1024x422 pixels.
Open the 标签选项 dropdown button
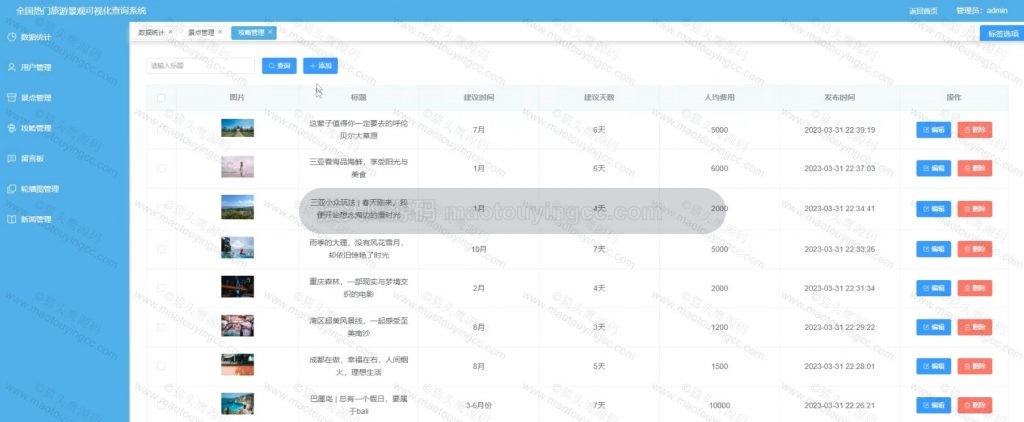(1002, 33)
